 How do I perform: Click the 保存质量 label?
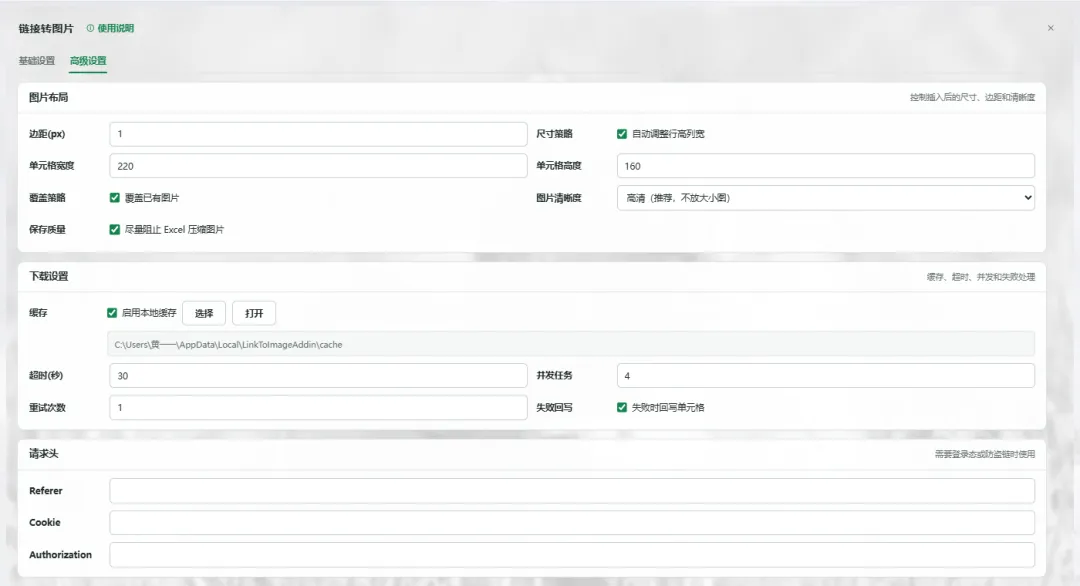click(47, 229)
